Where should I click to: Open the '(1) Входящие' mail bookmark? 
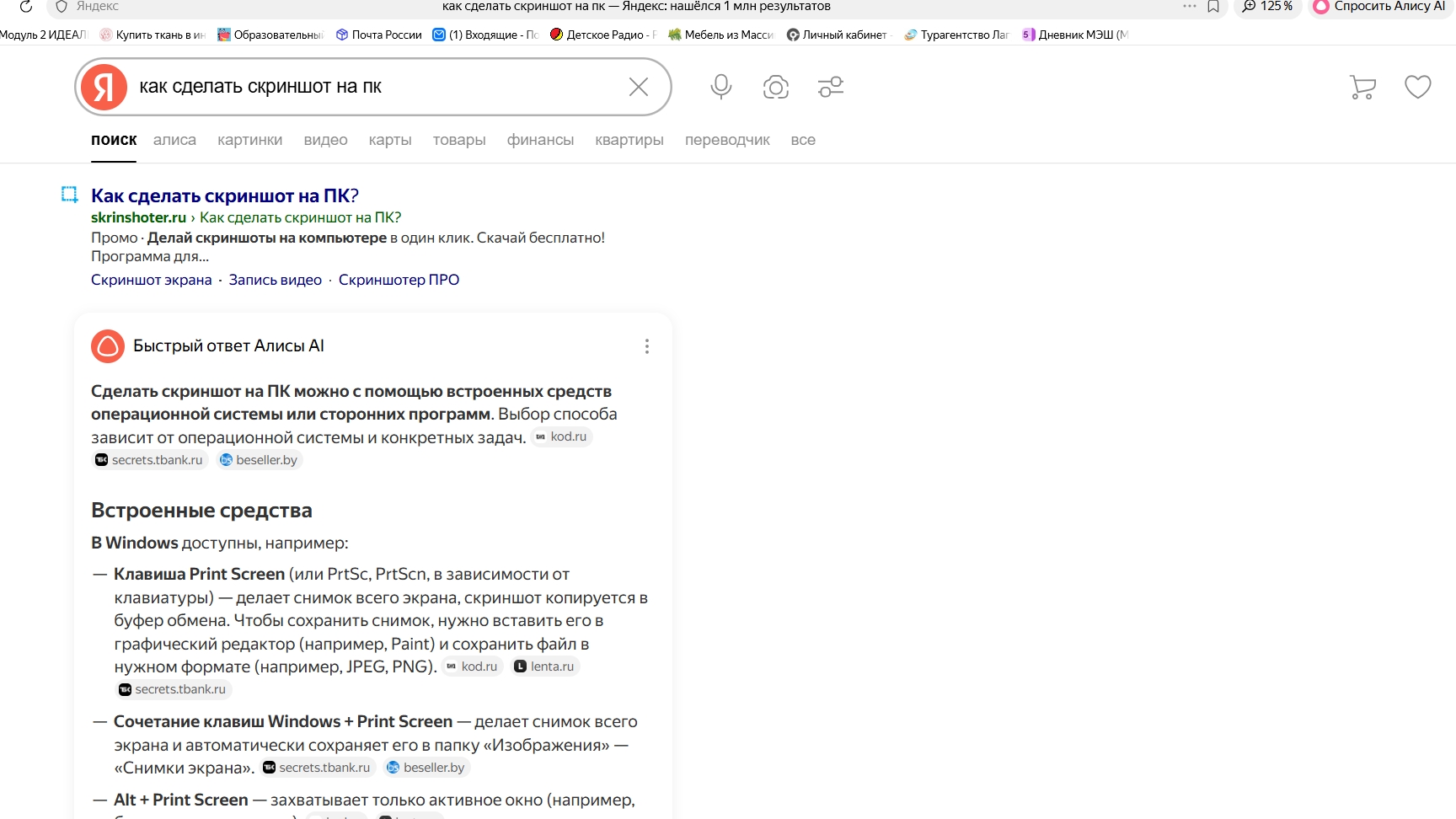(x=485, y=35)
